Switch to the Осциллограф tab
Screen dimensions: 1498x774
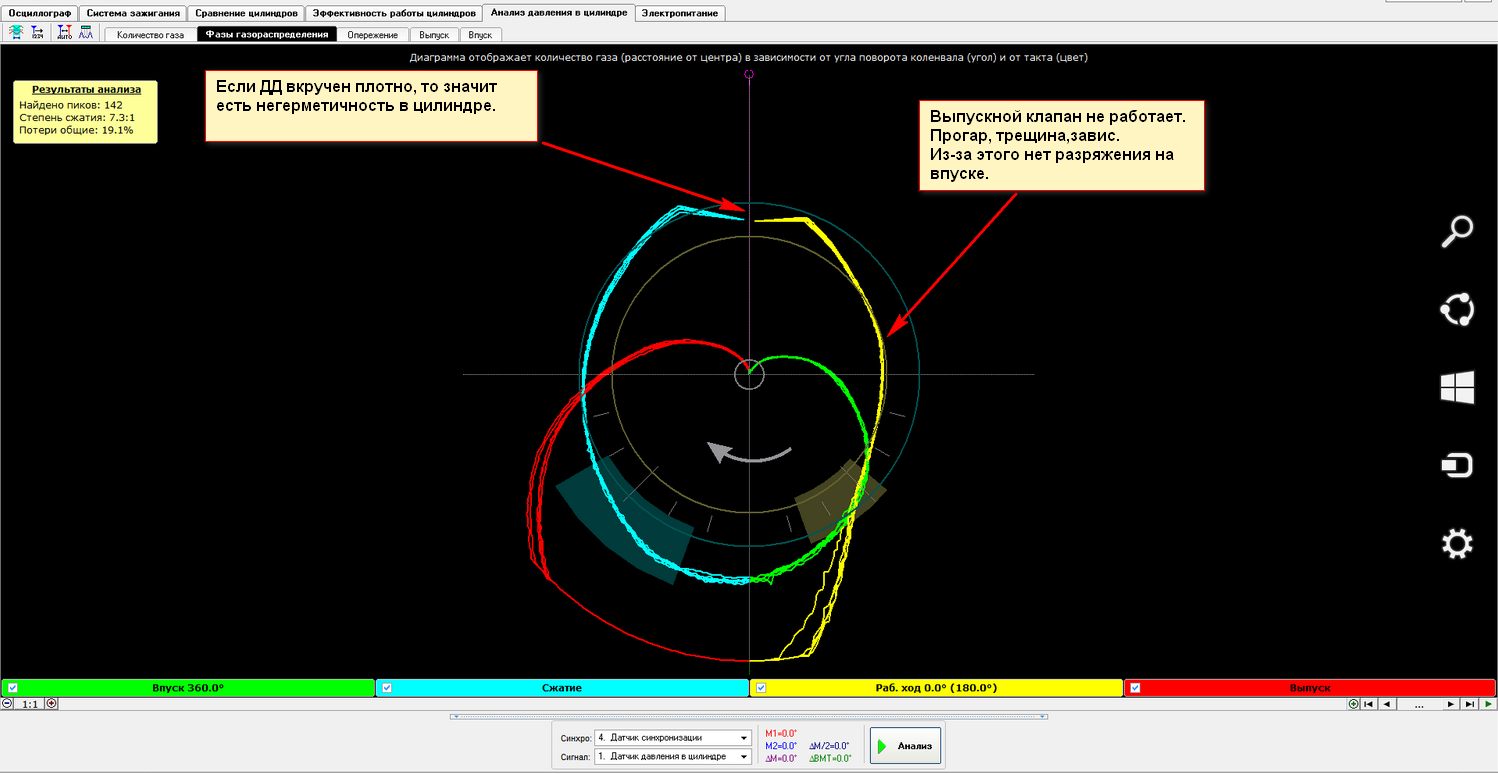point(40,13)
